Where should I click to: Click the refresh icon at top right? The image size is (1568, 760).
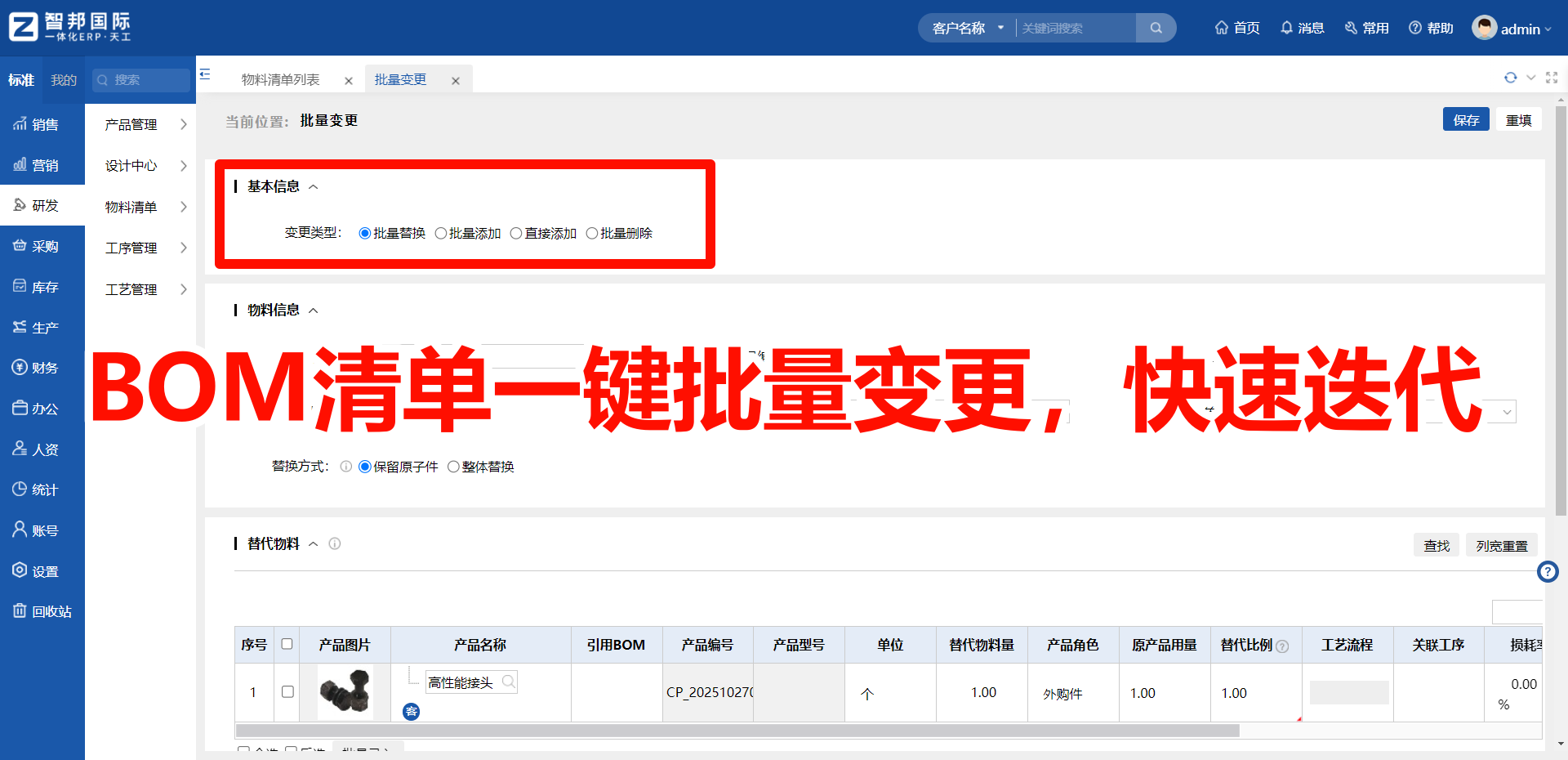click(1510, 78)
